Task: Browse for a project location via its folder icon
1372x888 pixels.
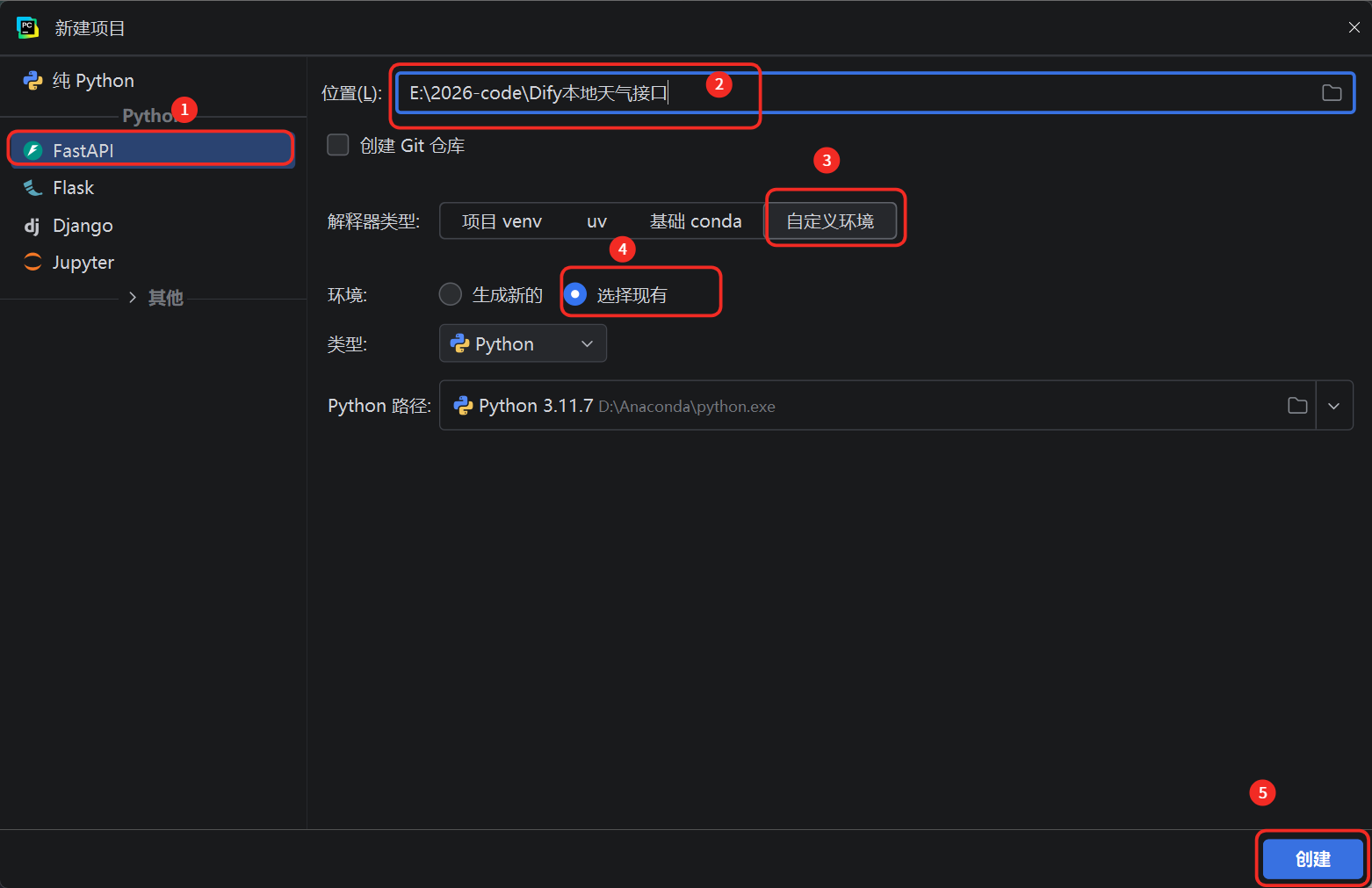Action: click(x=1332, y=93)
